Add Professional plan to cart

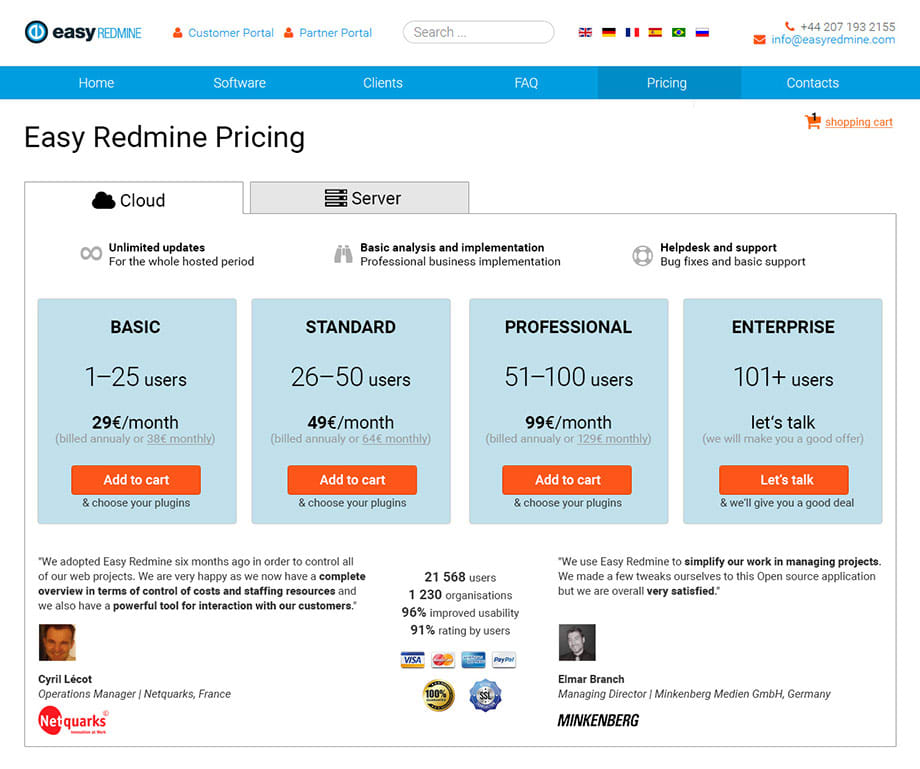(567, 480)
